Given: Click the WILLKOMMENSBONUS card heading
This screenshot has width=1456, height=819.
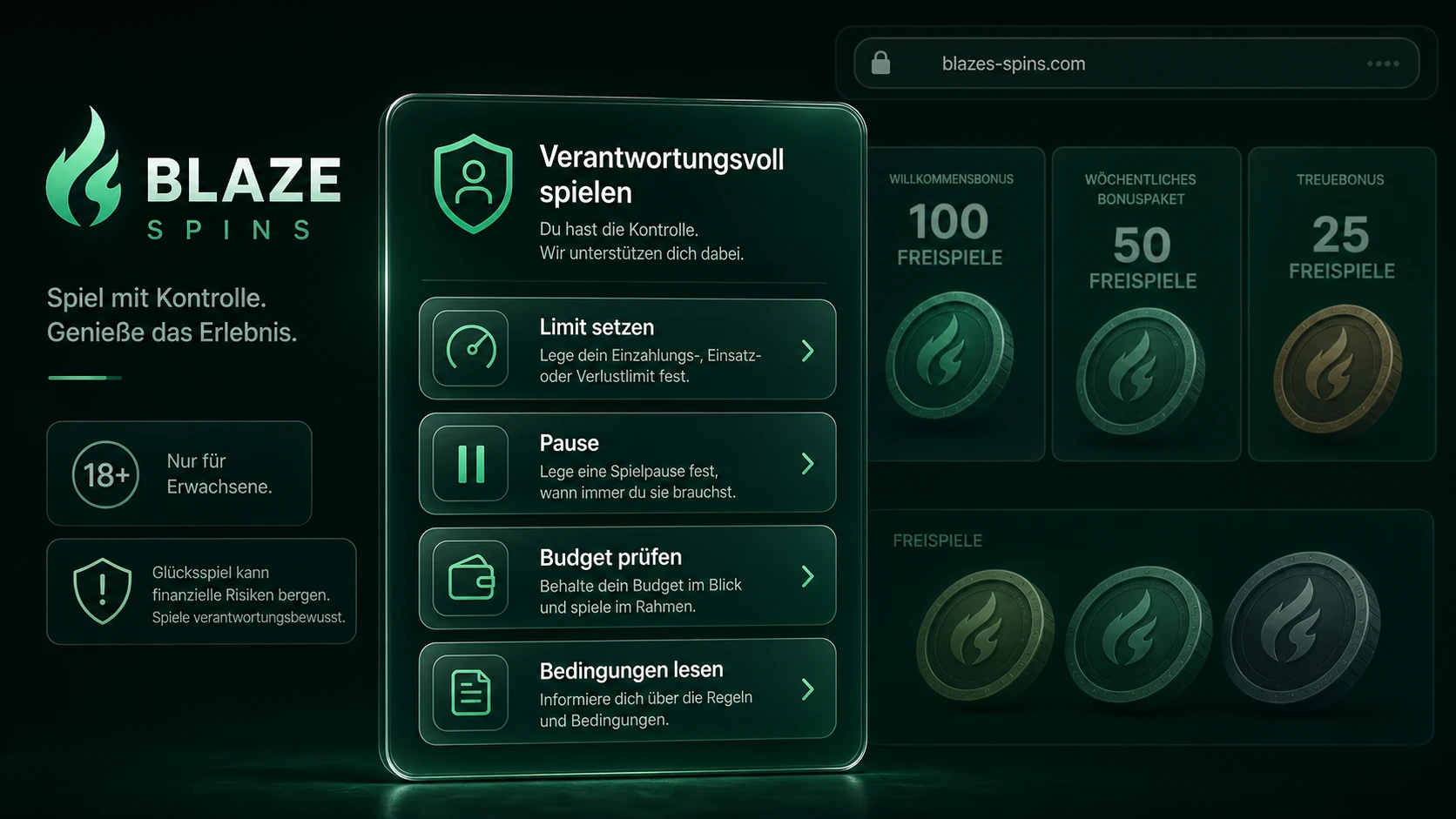Looking at the screenshot, I should 951,179.
